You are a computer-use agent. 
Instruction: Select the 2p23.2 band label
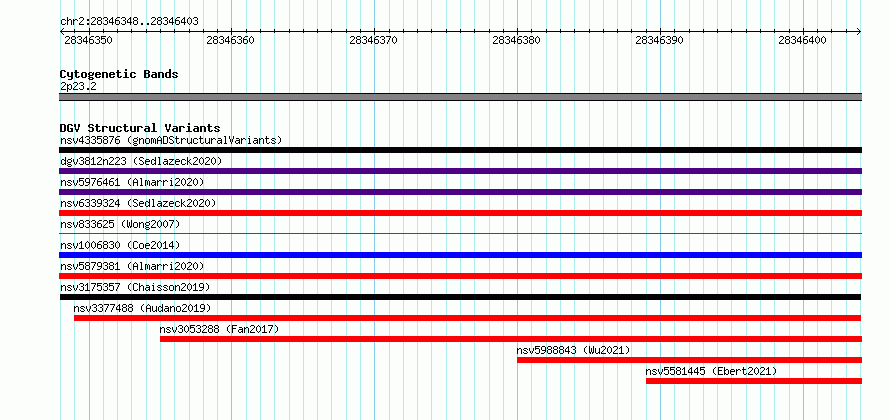78,86
